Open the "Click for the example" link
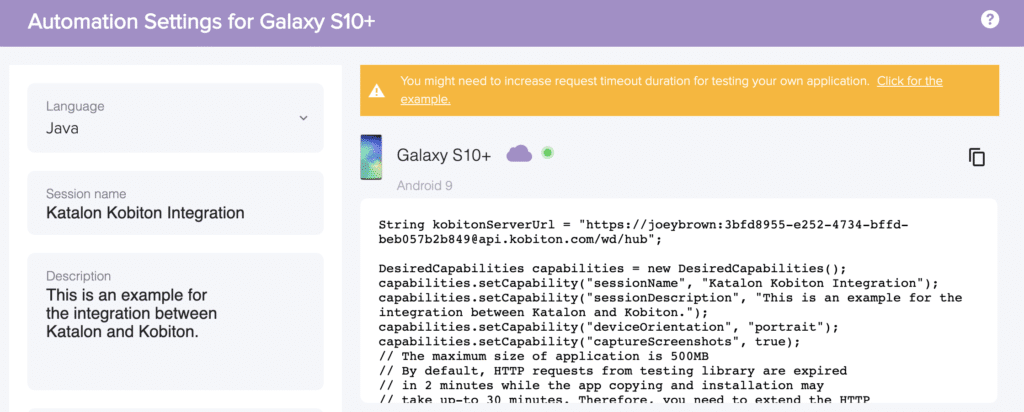 pyautogui.click(x=909, y=81)
